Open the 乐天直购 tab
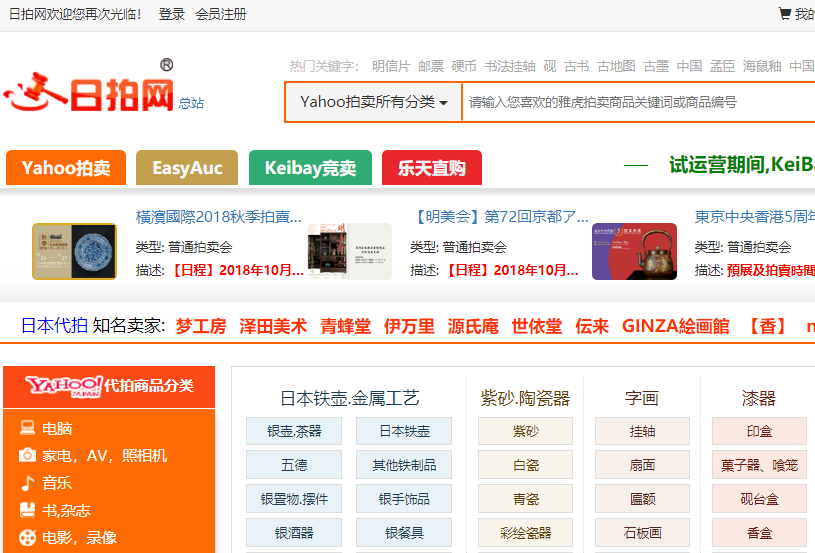 431,168
